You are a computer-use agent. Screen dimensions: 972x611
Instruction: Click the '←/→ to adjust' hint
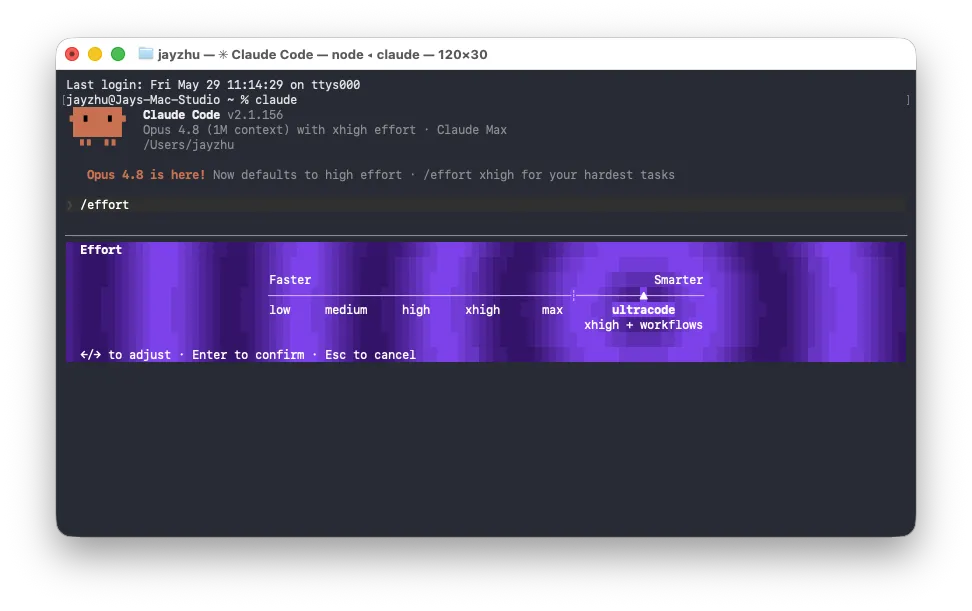[125, 355]
